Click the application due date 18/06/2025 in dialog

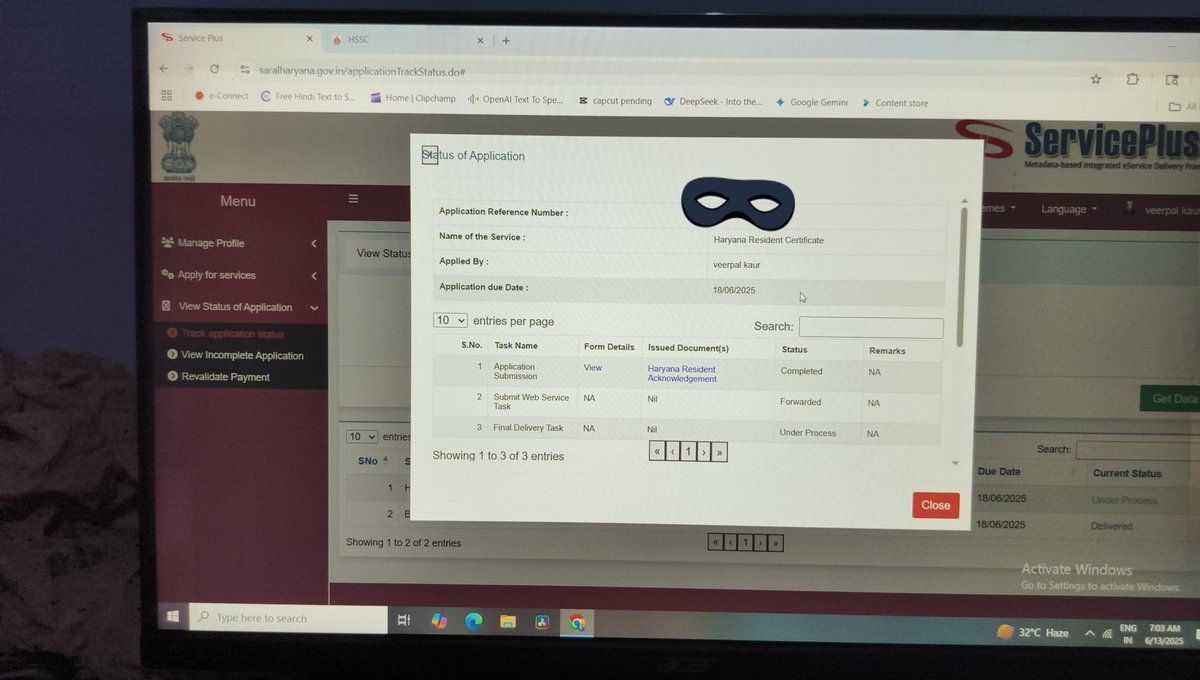734,290
